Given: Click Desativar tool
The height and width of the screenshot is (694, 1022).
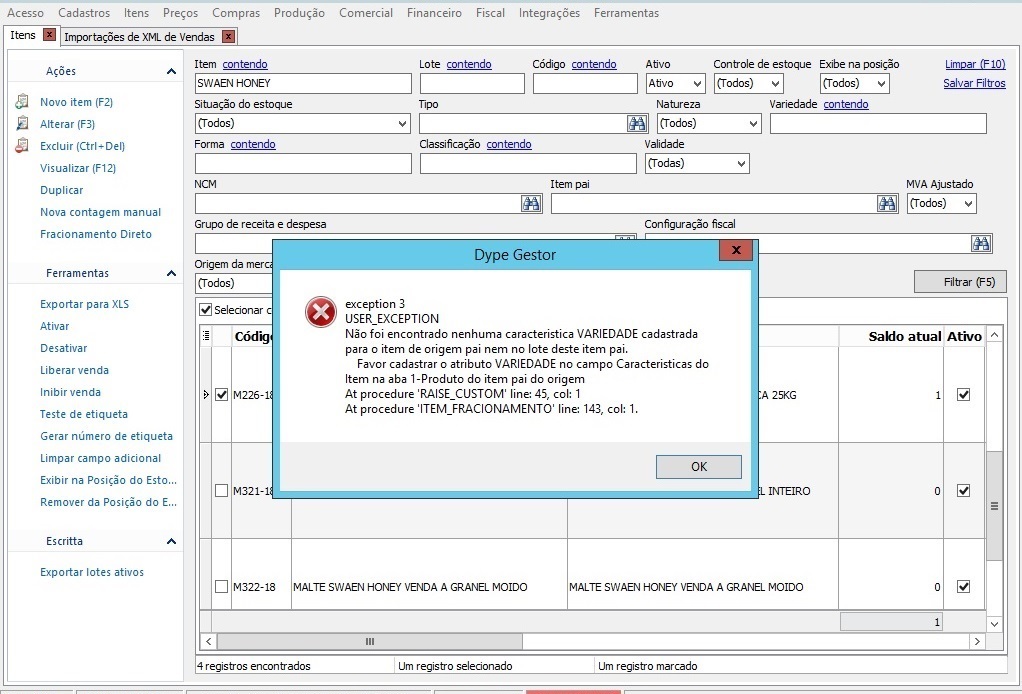Looking at the screenshot, I should point(63,348).
